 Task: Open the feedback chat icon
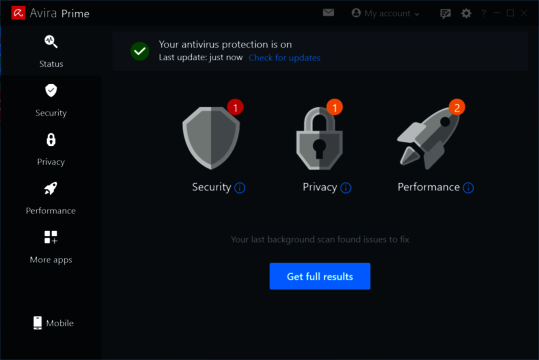tap(445, 13)
